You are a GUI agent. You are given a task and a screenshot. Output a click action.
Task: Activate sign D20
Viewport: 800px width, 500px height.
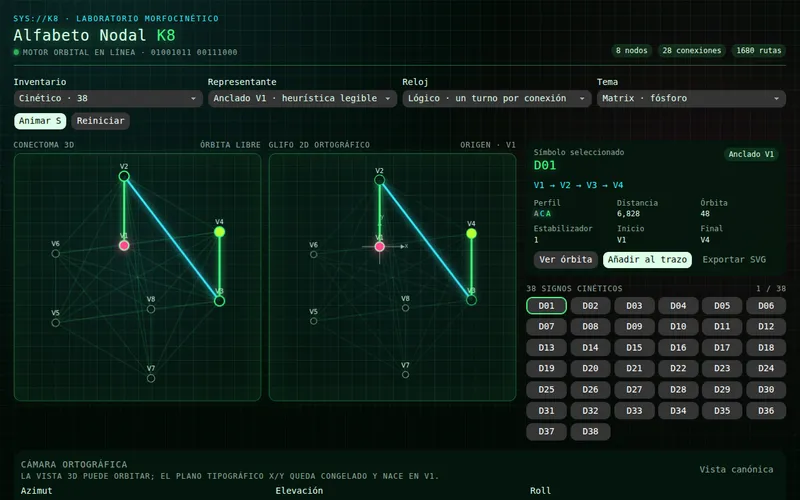coord(590,368)
